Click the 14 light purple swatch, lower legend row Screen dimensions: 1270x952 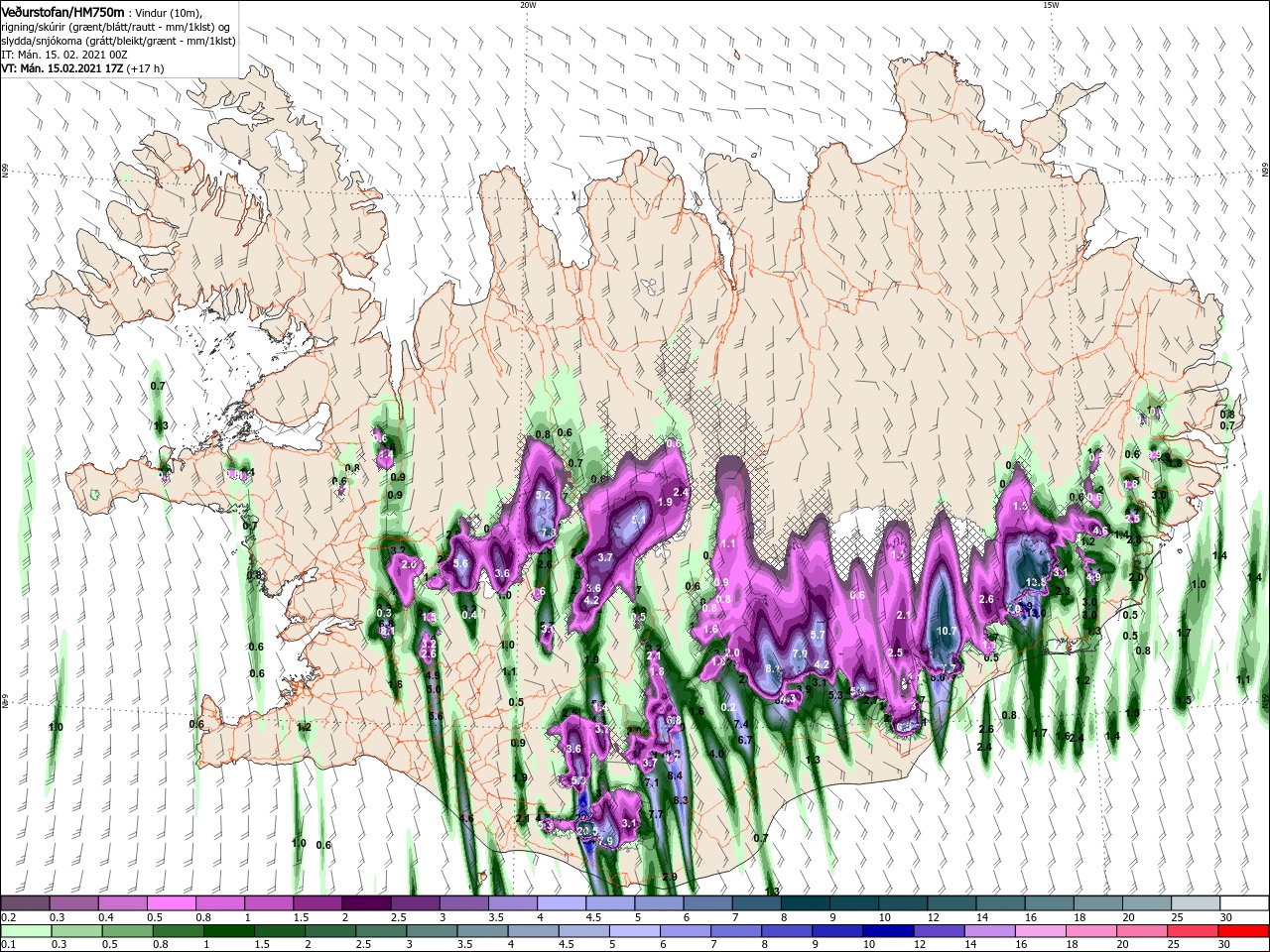(989, 931)
